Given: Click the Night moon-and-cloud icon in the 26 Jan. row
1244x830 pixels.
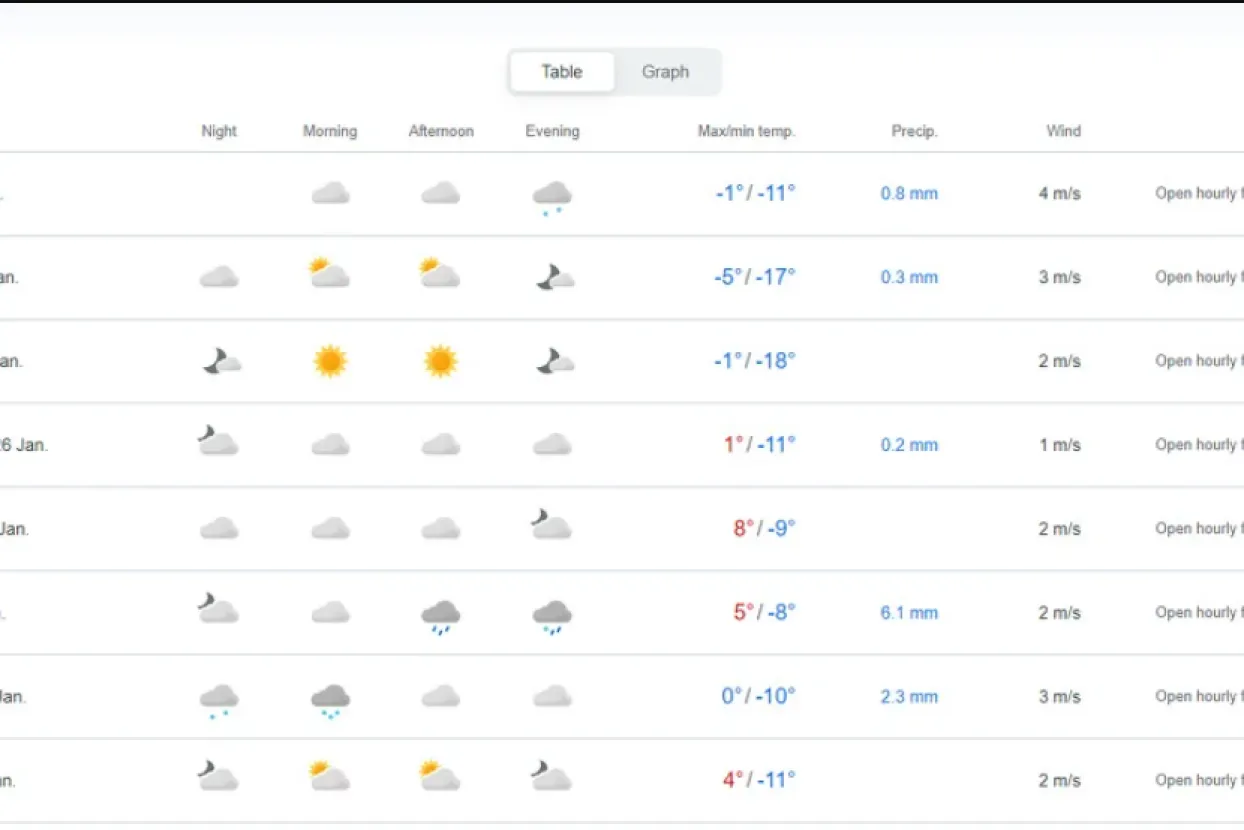Looking at the screenshot, I should 218,442.
